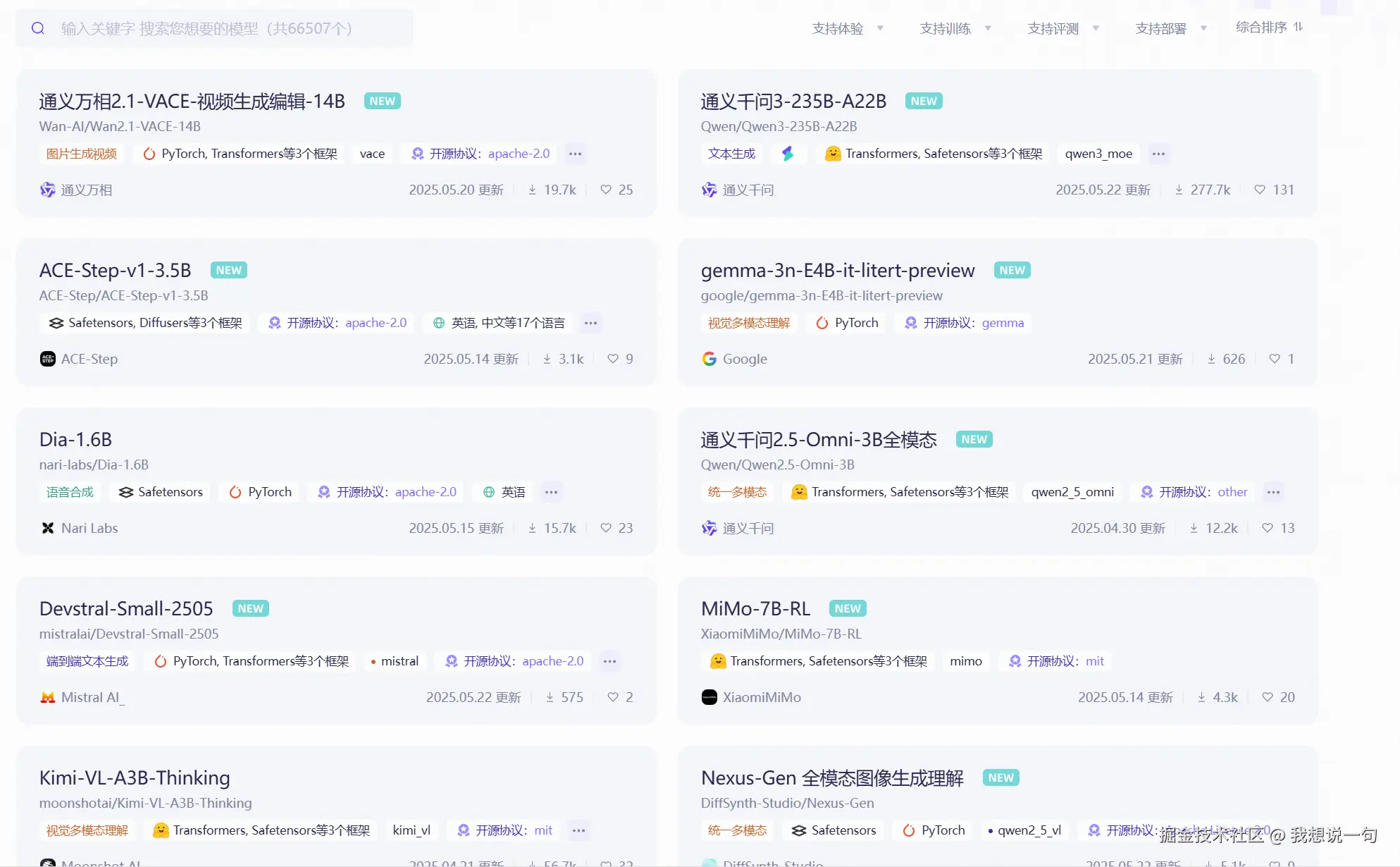Screen dimensions: 1400x867
Task: Click the lightning bolt tag on Qwen3-235B-A22B
Action: pyautogui.click(x=788, y=154)
